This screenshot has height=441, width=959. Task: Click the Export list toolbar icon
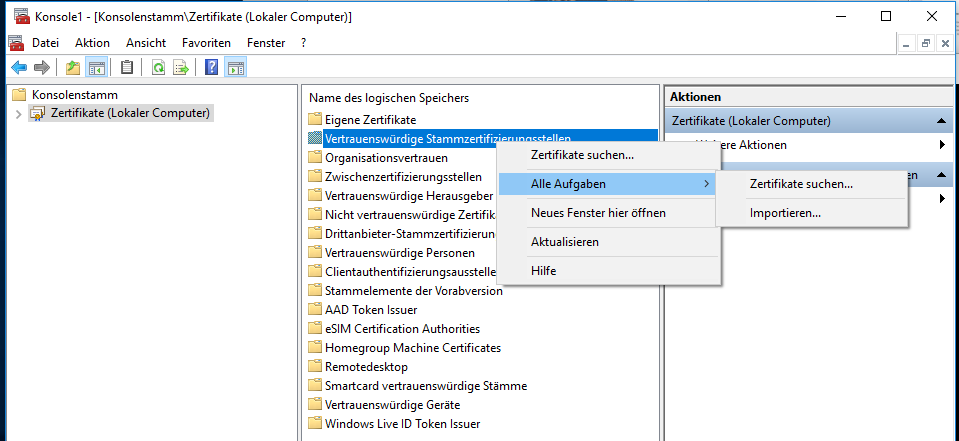[x=181, y=68]
